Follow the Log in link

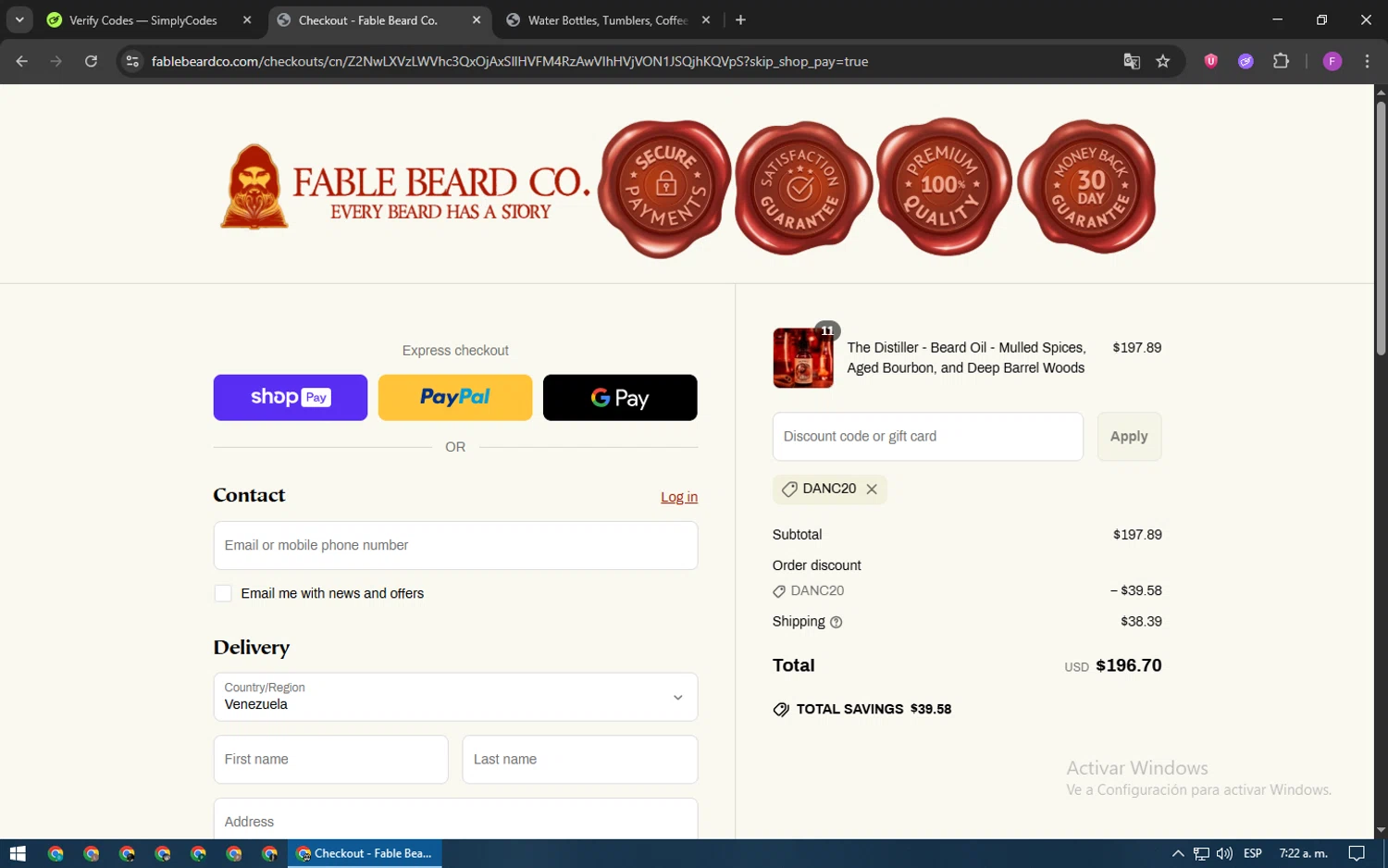(679, 497)
